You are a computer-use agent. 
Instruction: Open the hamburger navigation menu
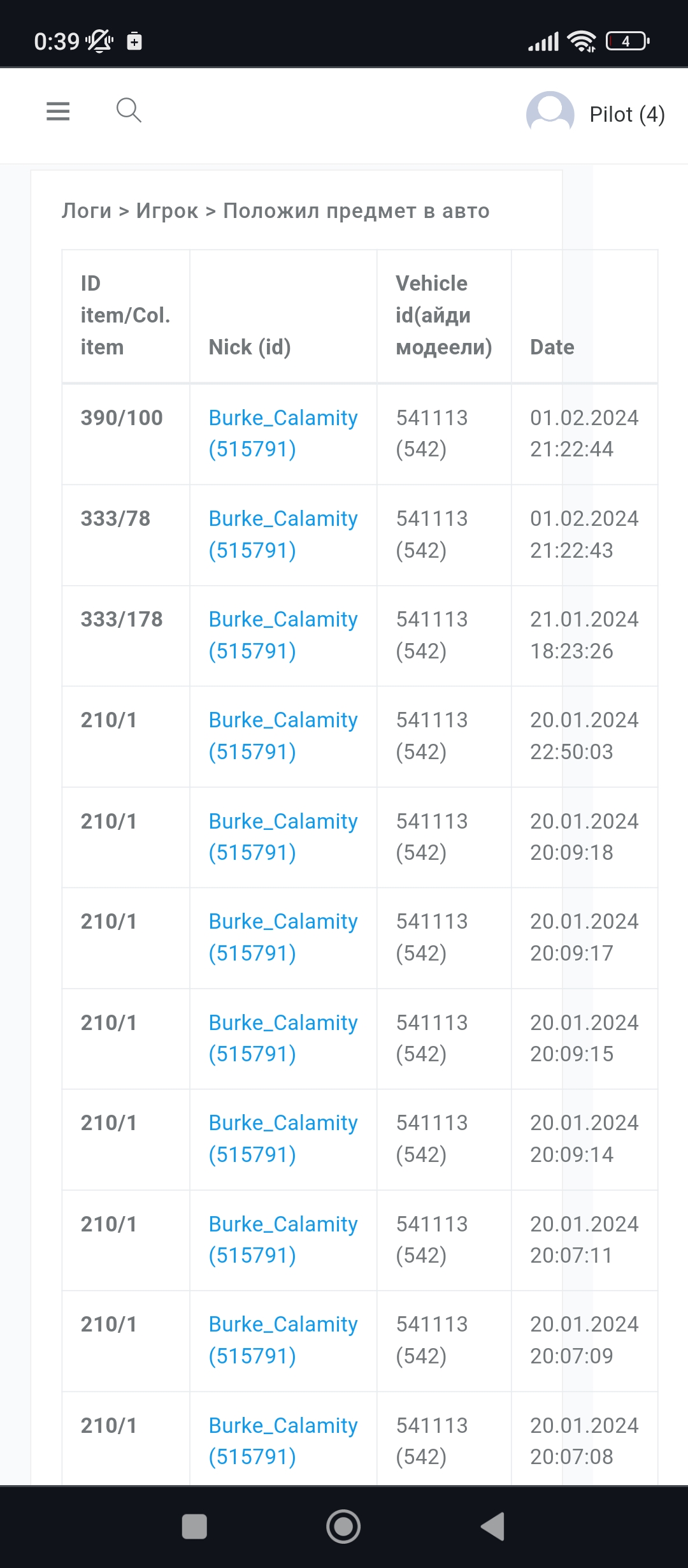[58, 112]
